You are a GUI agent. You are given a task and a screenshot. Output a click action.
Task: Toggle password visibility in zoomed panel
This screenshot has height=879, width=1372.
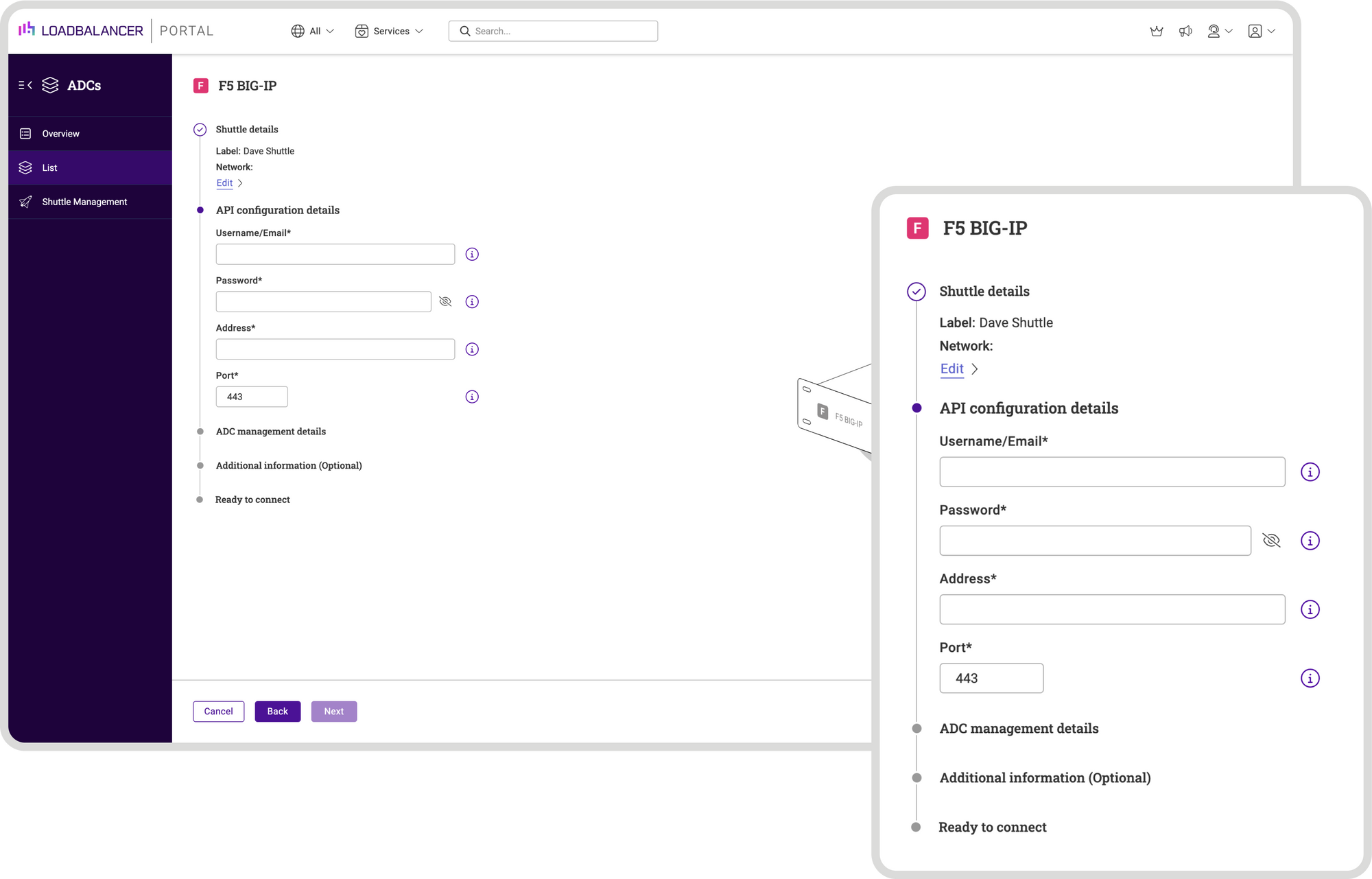click(x=1271, y=541)
